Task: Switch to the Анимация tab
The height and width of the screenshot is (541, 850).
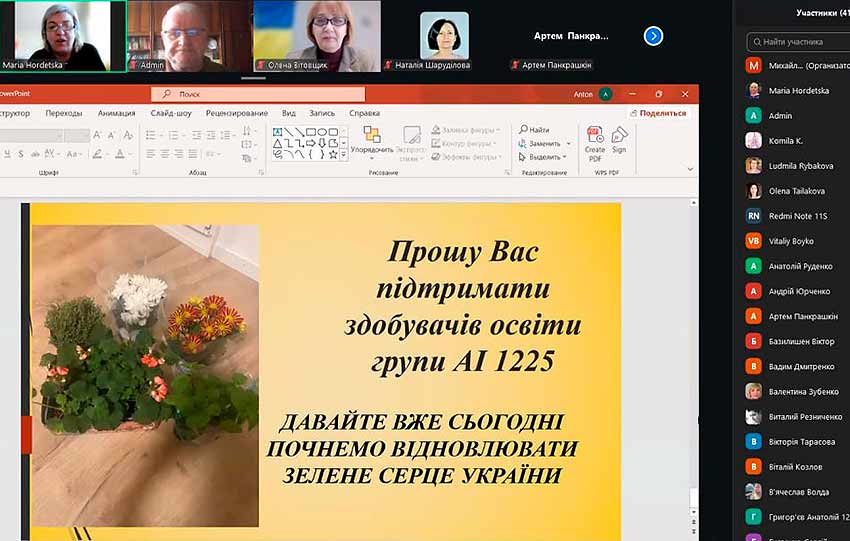Action: coord(117,113)
